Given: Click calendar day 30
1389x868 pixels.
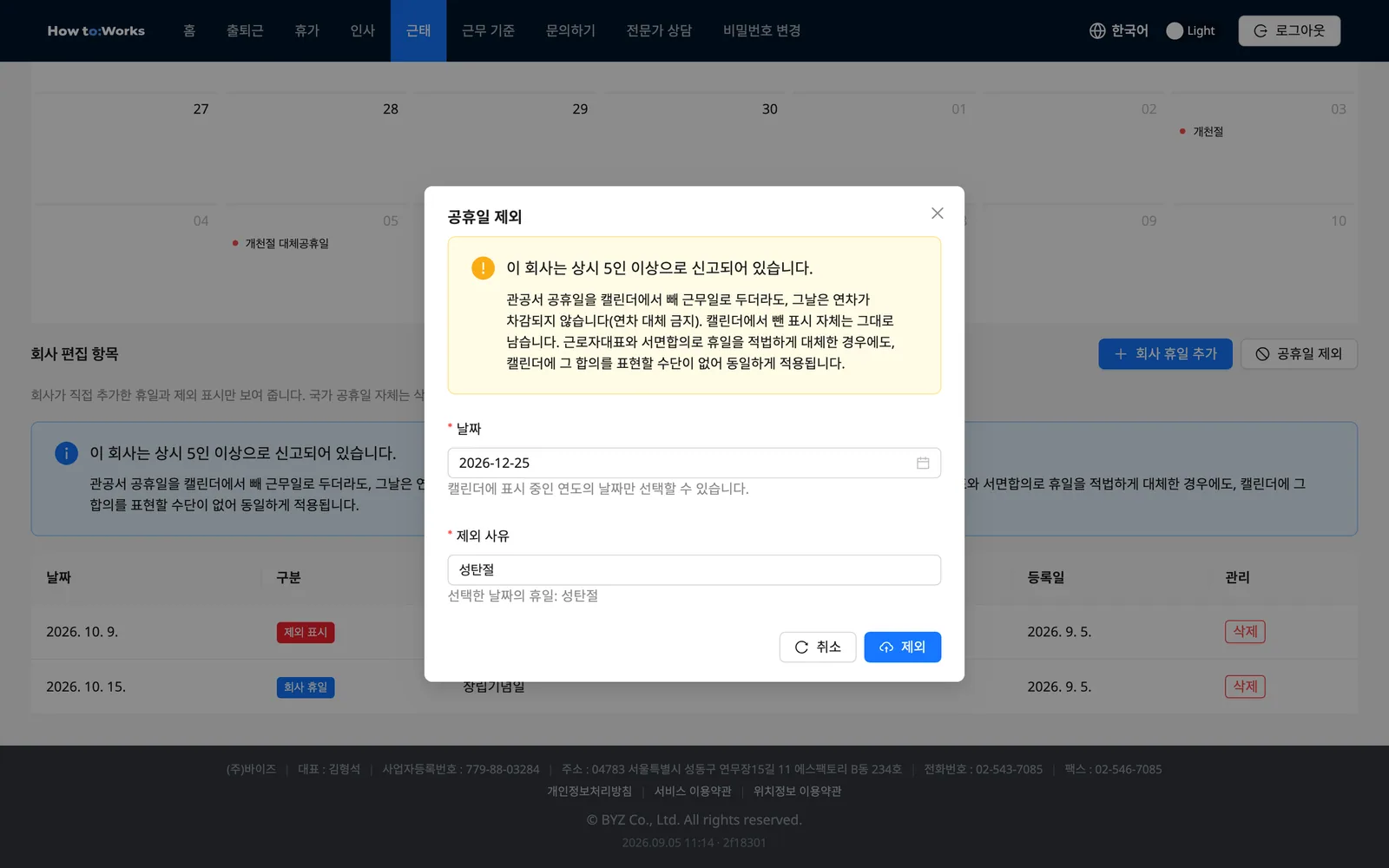Looking at the screenshot, I should pos(769,109).
